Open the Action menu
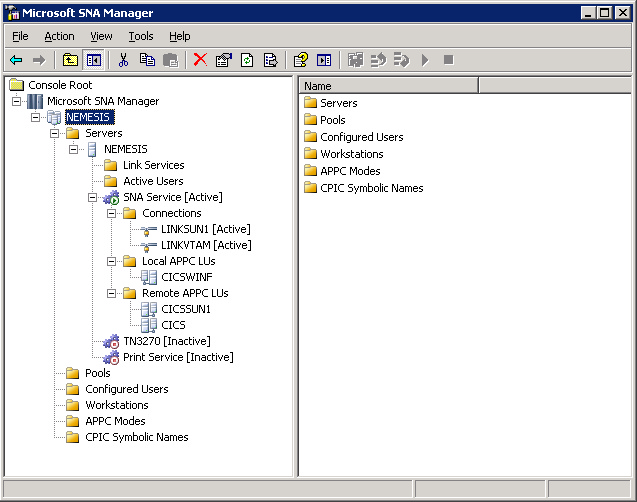The width and height of the screenshot is (637, 502). (x=59, y=36)
